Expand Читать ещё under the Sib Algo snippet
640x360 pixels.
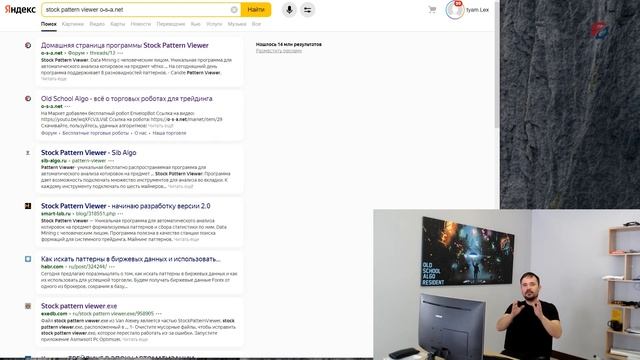pyautogui.click(x=180, y=187)
